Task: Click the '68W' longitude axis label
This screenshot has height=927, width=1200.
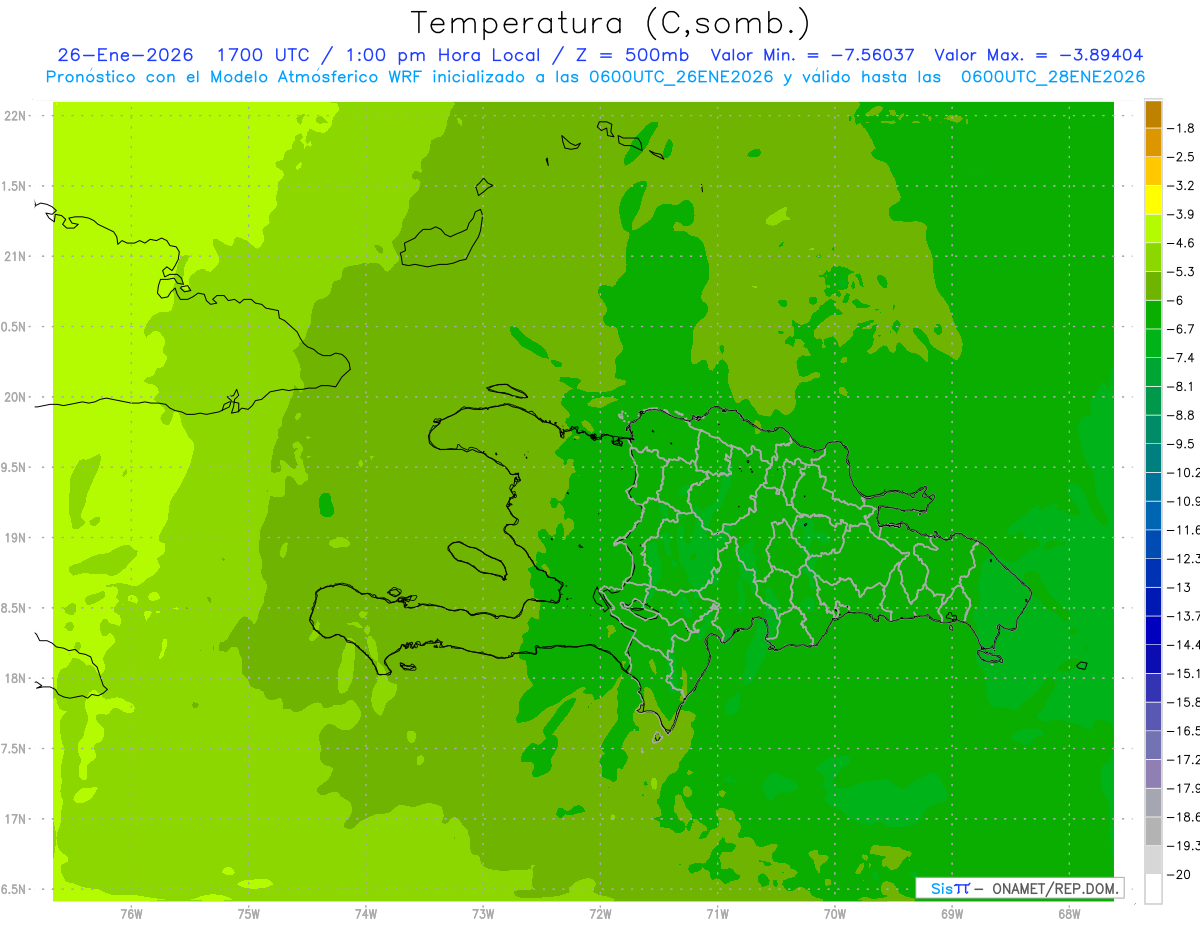Action: [1069, 913]
